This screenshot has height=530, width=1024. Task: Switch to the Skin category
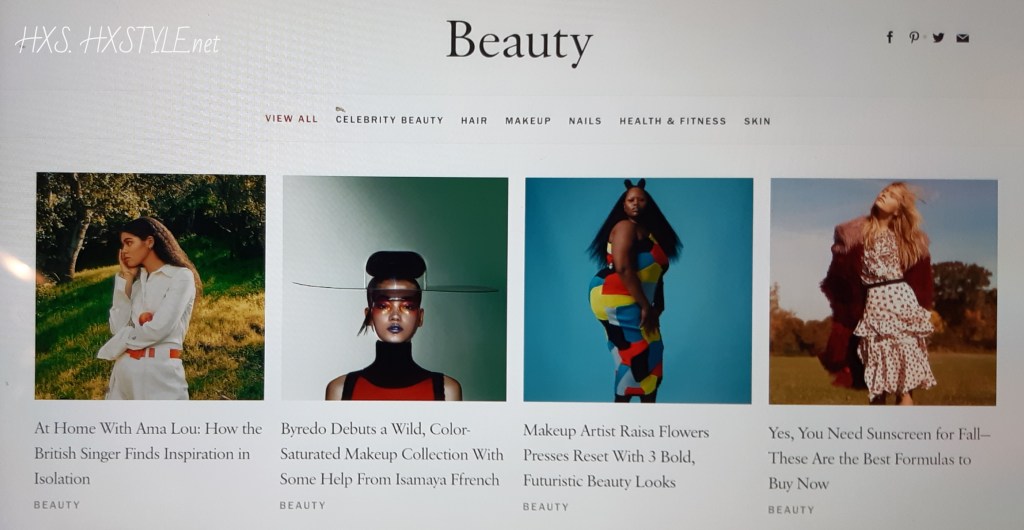coord(757,121)
